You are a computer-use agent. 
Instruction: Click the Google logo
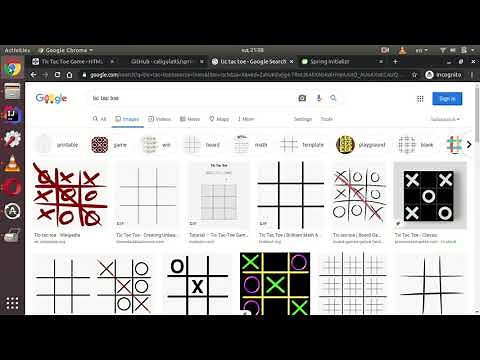coord(51,98)
